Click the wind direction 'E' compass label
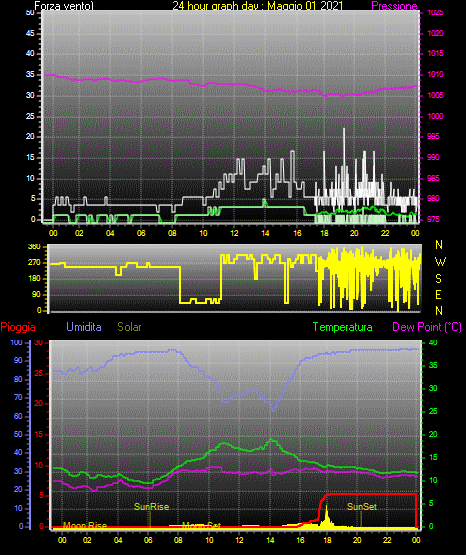 [x=438, y=294]
